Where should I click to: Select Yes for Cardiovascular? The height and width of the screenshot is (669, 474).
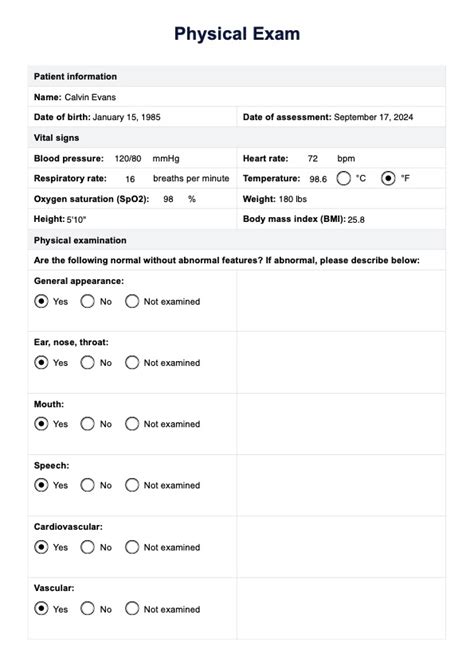click(41, 547)
